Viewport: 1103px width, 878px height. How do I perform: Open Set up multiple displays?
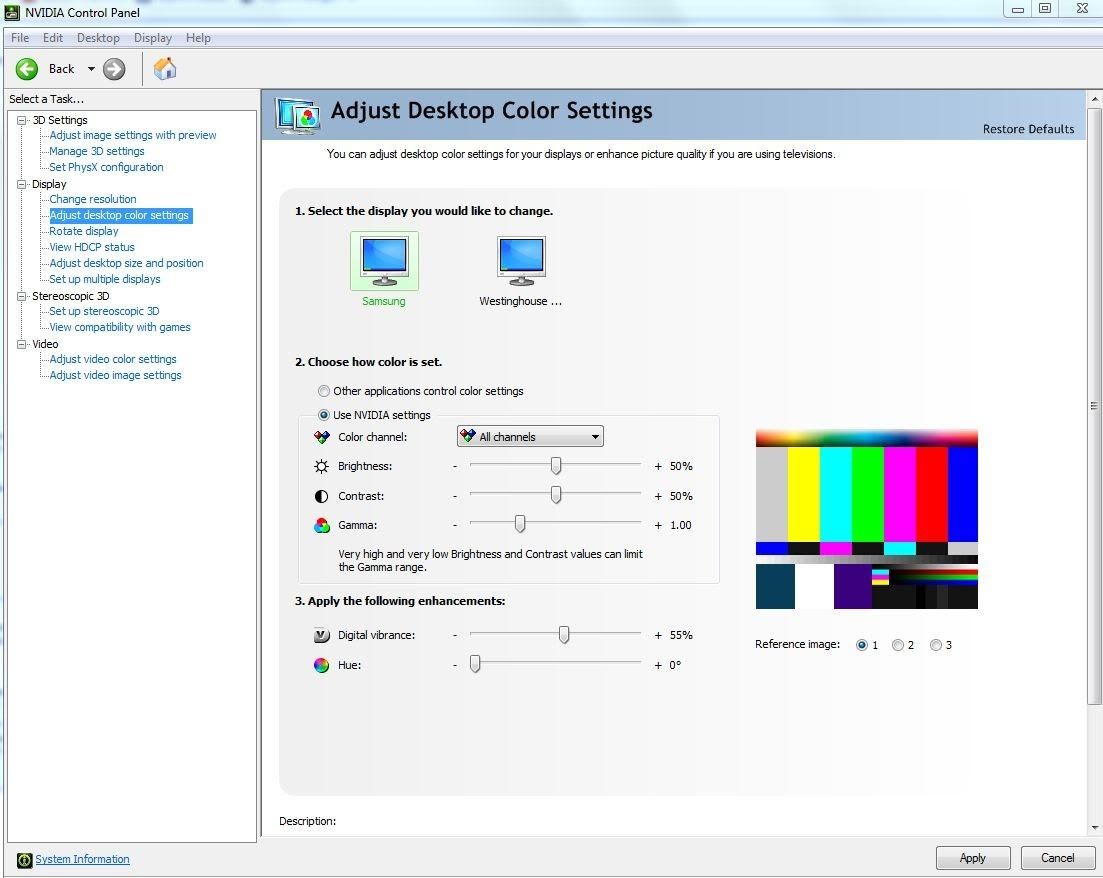(105, 280)
